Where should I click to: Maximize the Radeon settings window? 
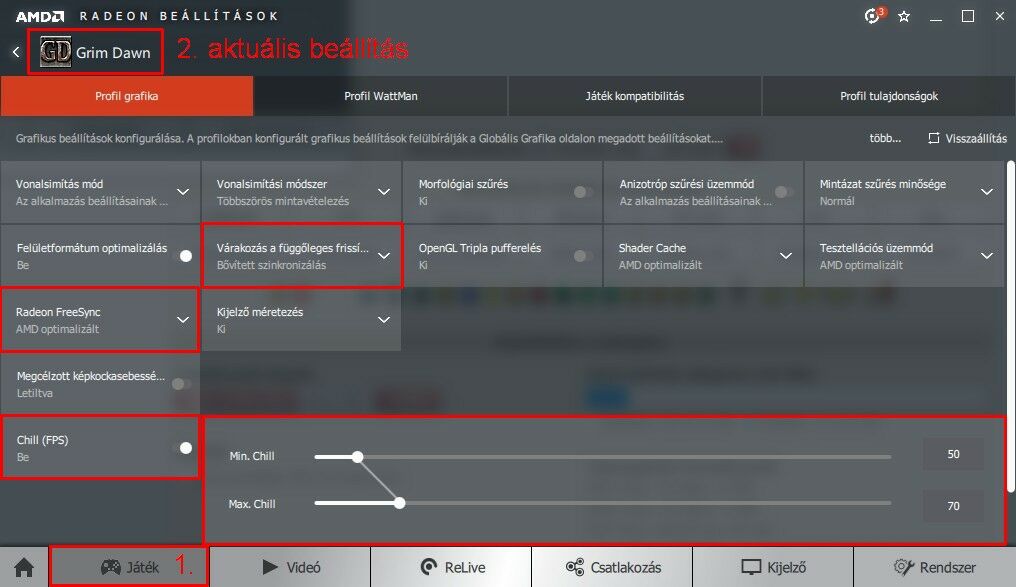[967, 16]
